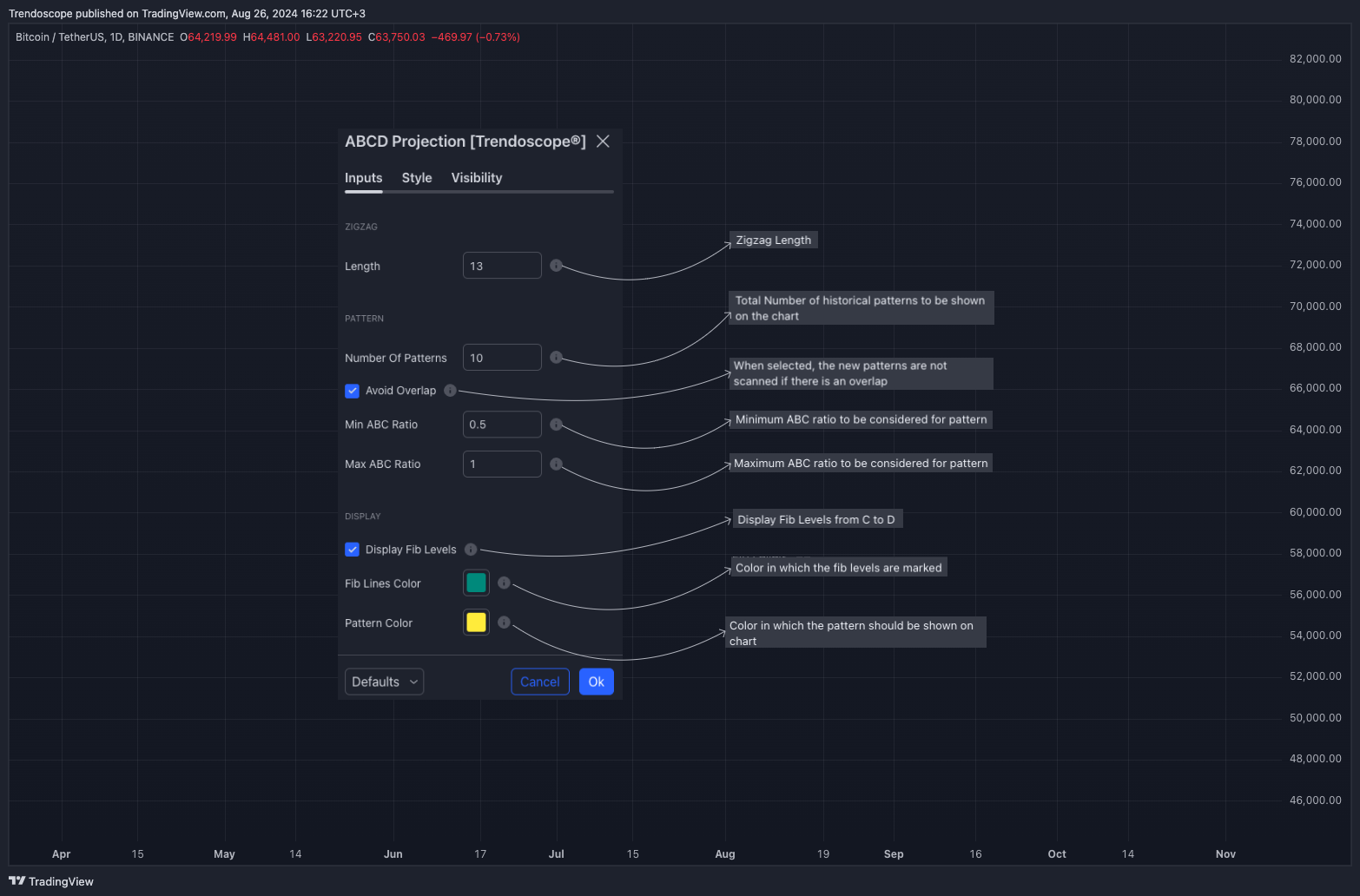This screenshot has width=1360, height=896.
Task: Click the Number Of Patterns input field
Action: (x=502, y=358)
